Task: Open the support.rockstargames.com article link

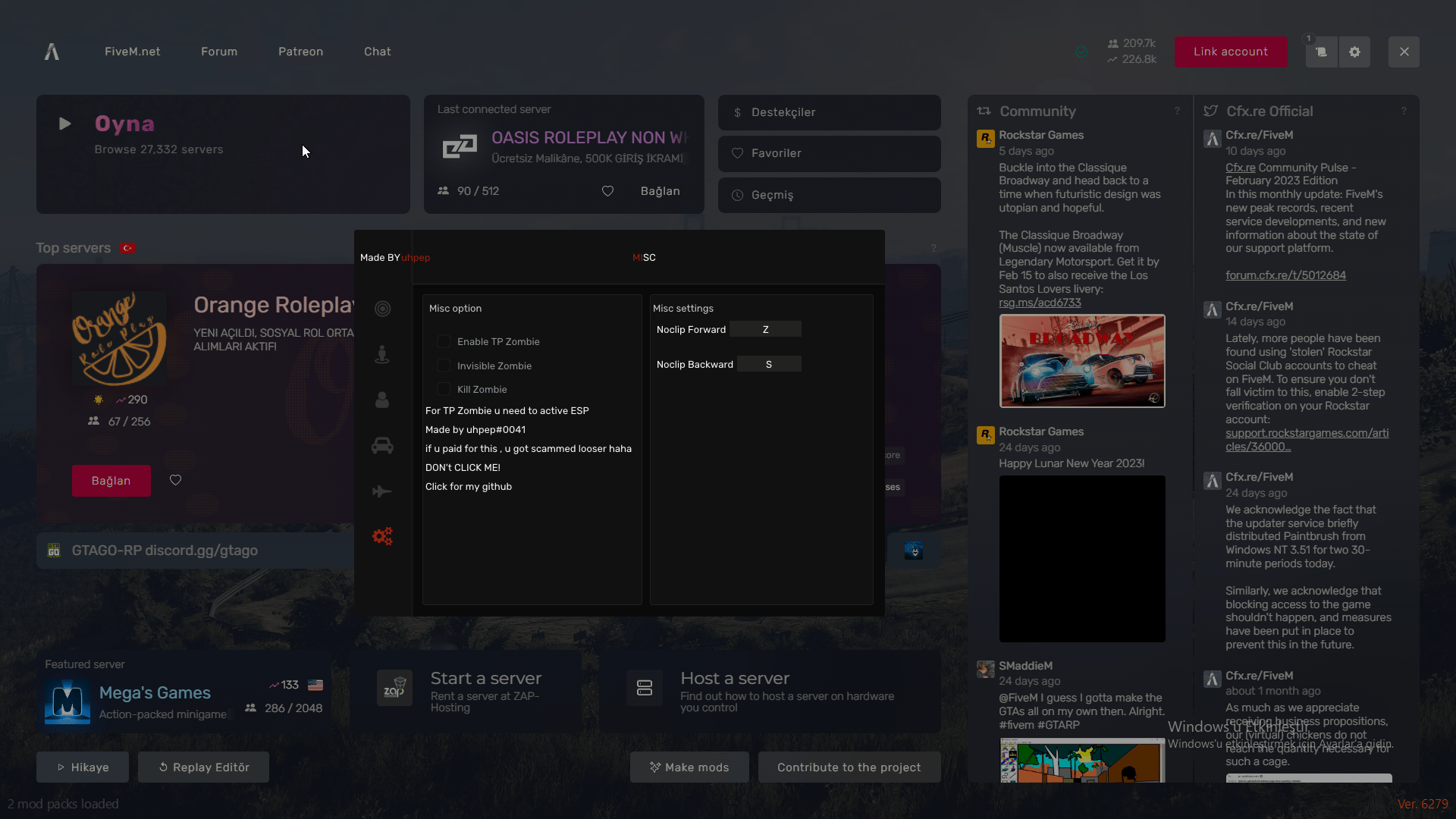Action: click(1307, 440)
